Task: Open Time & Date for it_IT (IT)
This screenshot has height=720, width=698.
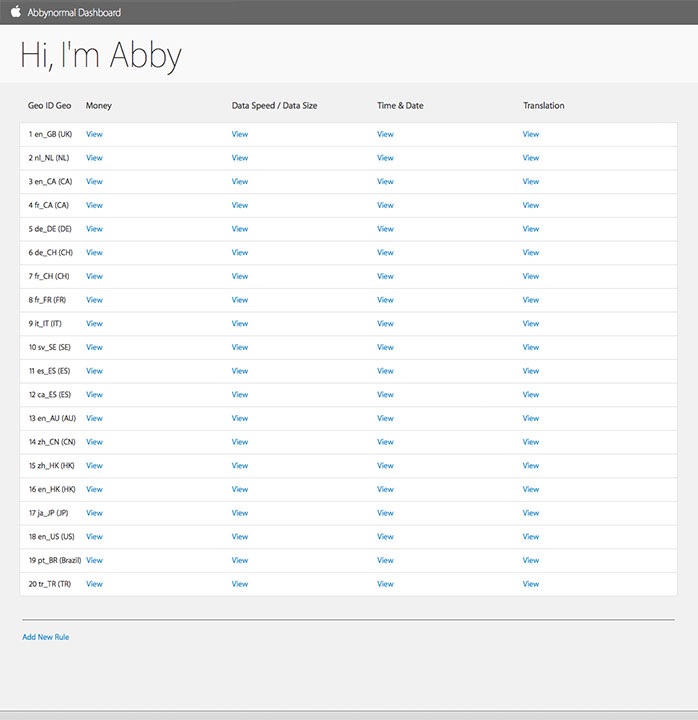Action: click(x=385, y=324)
